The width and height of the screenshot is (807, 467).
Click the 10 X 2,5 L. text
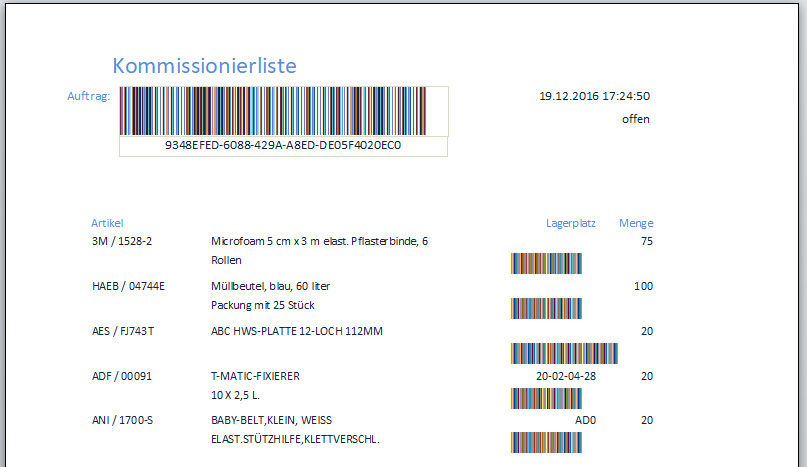235,395
